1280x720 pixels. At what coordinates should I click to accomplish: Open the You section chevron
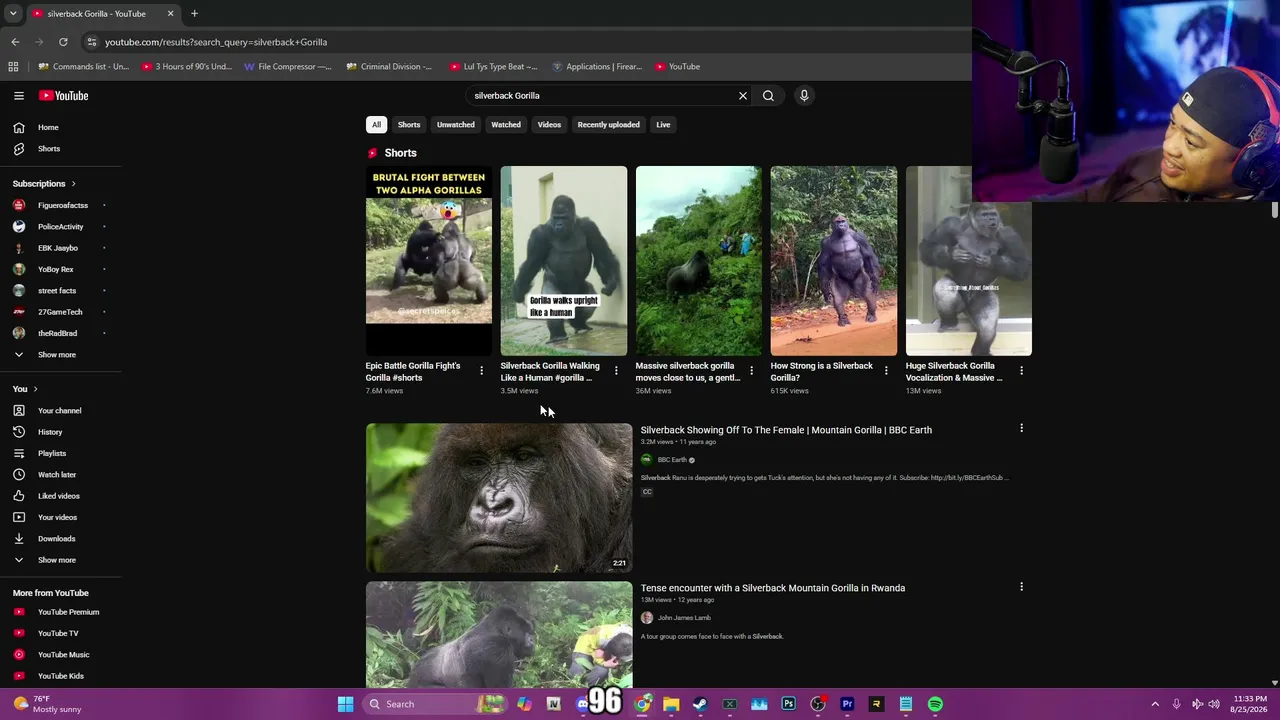click(x=35, y=389)
